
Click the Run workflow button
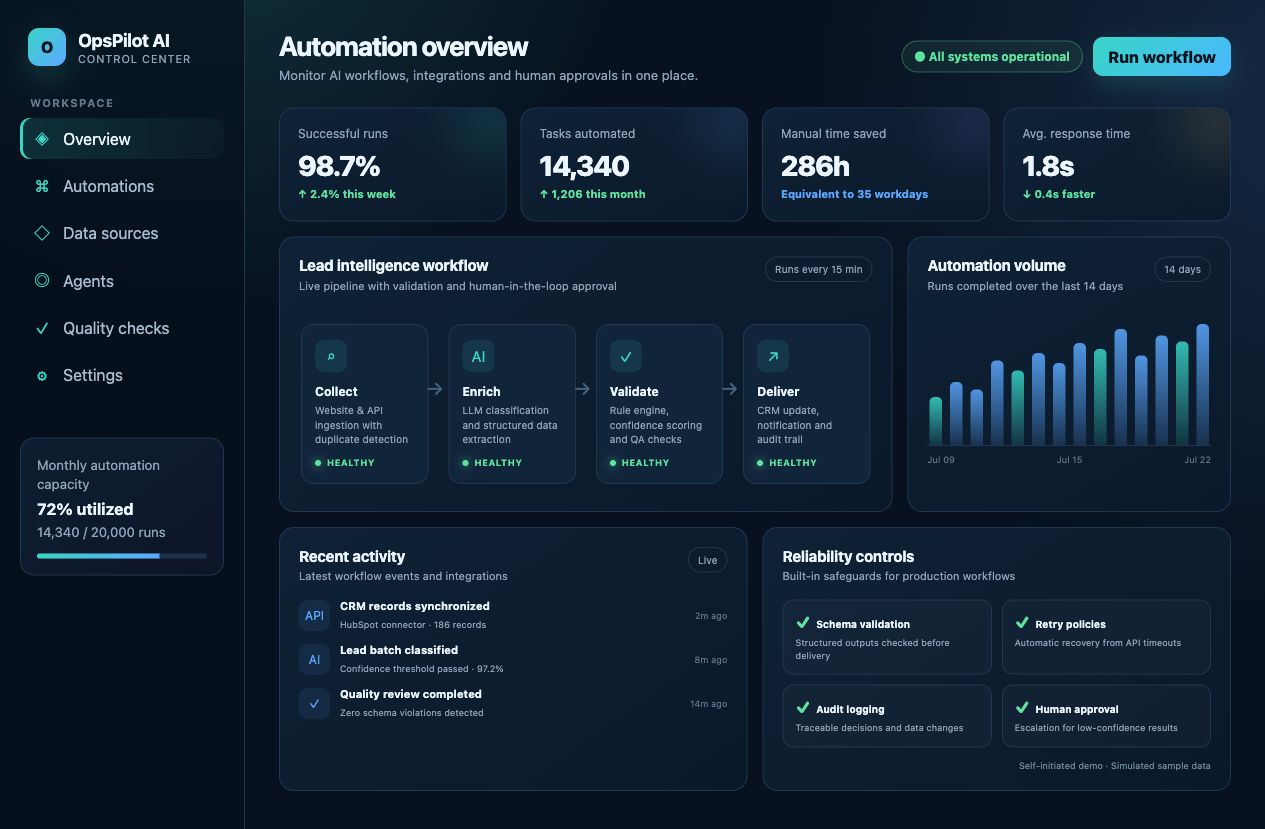tap(1162, 57)
